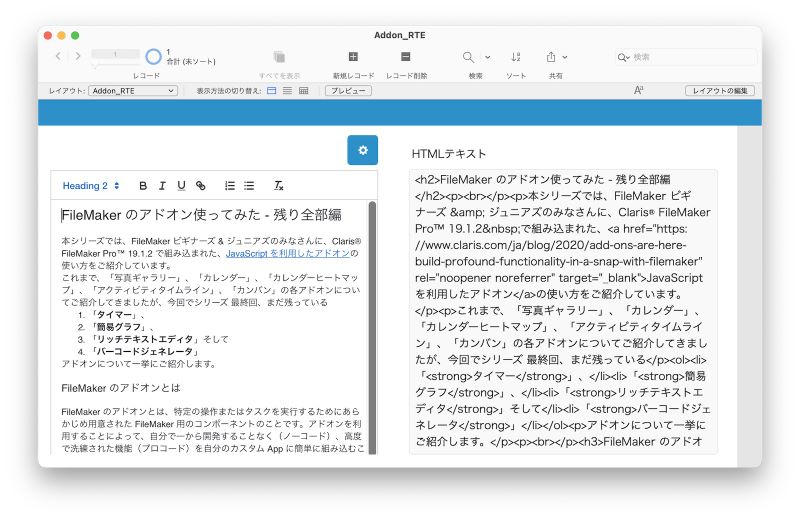
Task: Click the Addon_RTE window title
Action: 399,35
